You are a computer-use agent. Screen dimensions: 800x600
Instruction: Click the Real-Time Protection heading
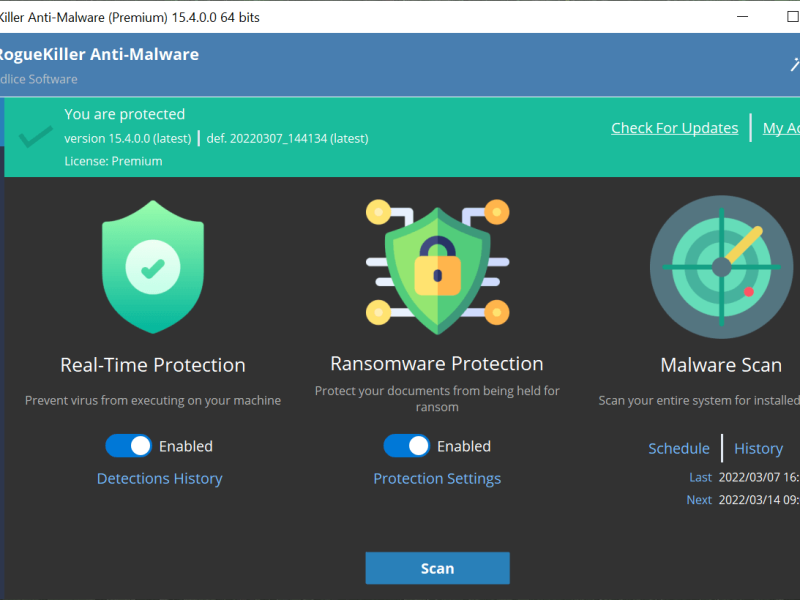pyautogui.click(x=153, y=365)
